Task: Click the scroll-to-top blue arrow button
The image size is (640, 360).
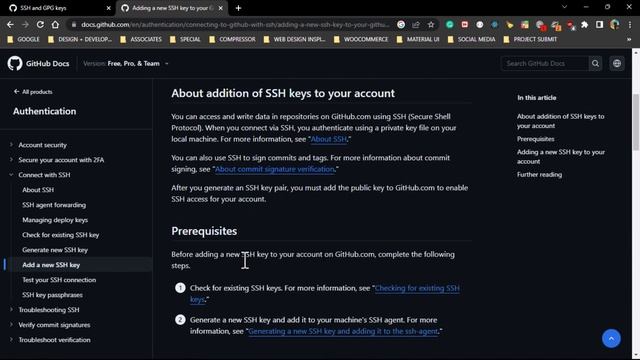Action: coord(611,338)
